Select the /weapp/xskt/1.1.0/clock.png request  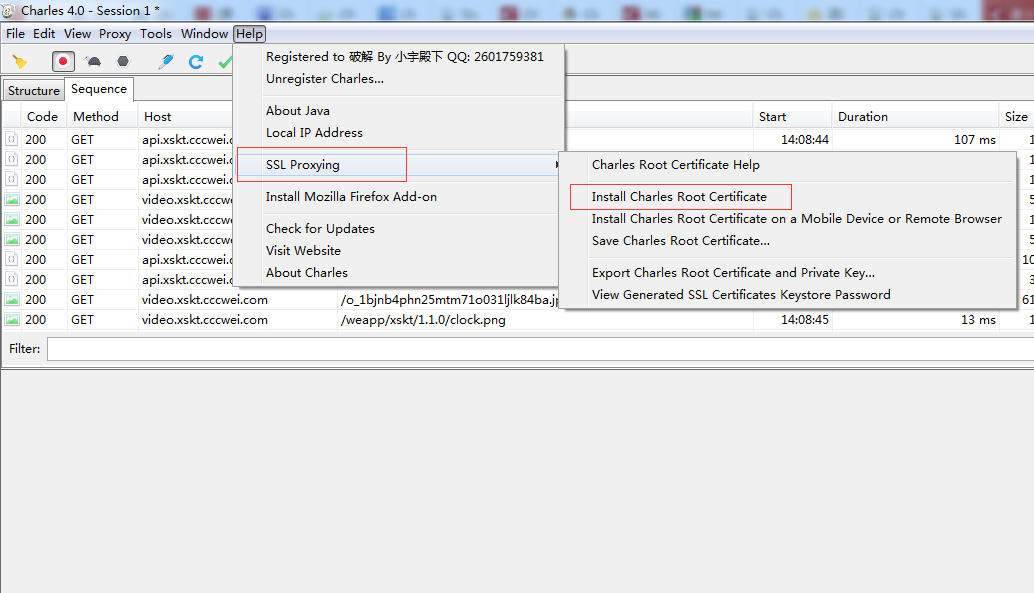pos(423,320)
